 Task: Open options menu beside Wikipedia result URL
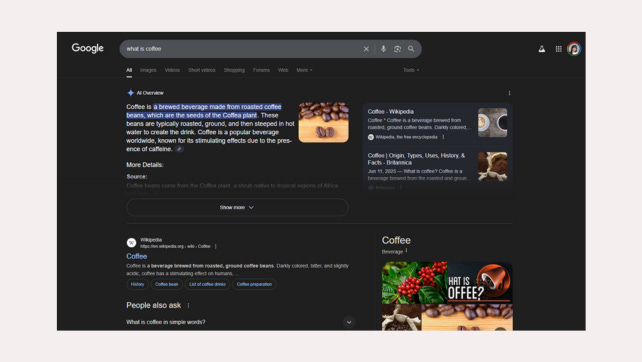(216, 246)
